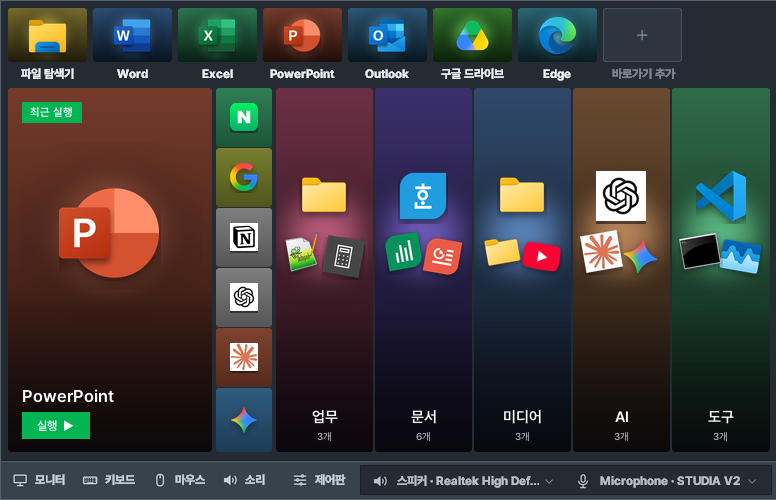Open 제어판 from bottom bar

coord(319,480)
